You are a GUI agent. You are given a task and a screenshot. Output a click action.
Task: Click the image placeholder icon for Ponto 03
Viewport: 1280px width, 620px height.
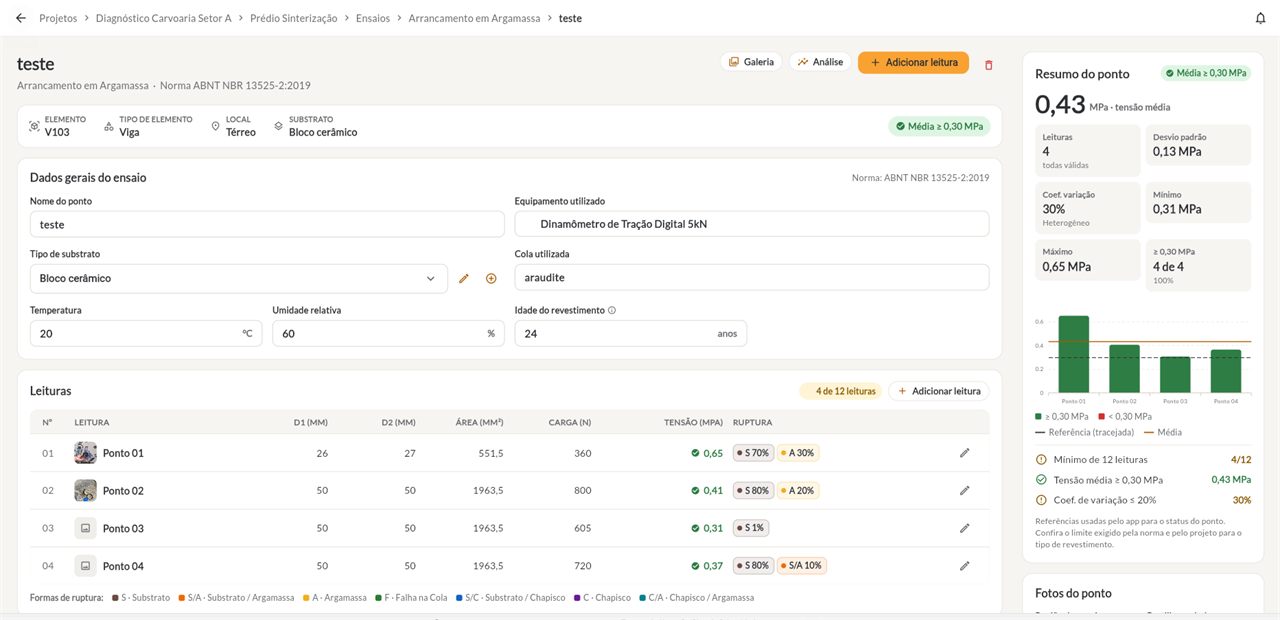pyautogui.click(x=85, y=528)
